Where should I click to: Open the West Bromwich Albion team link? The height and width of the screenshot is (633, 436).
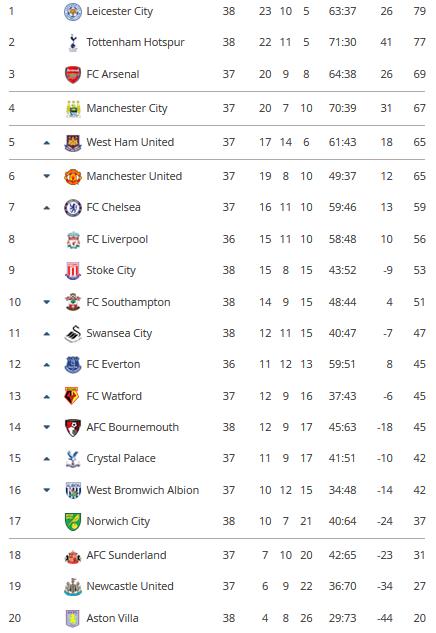click(x=143, y=490)
